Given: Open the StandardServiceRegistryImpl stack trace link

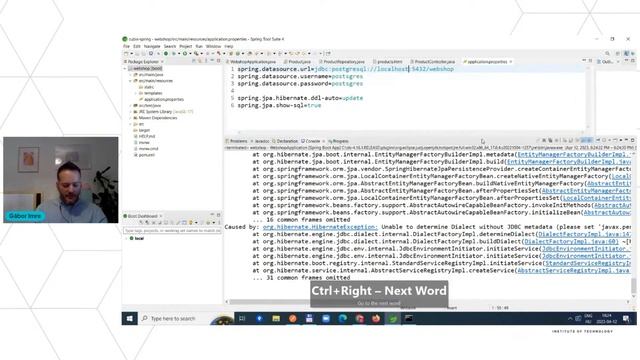Looking at the screenshot, I should click(588, 263).
